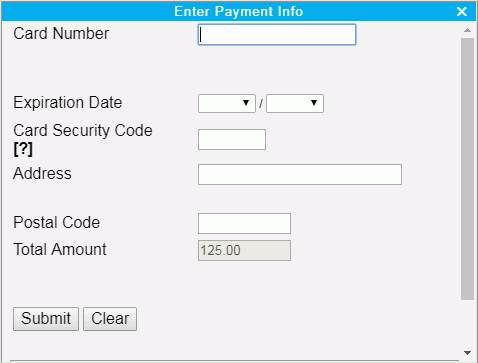The width and height of the screenshot is (478, 363).
Task: Click the scrollbar up arrow
Action: coord(467,30)
